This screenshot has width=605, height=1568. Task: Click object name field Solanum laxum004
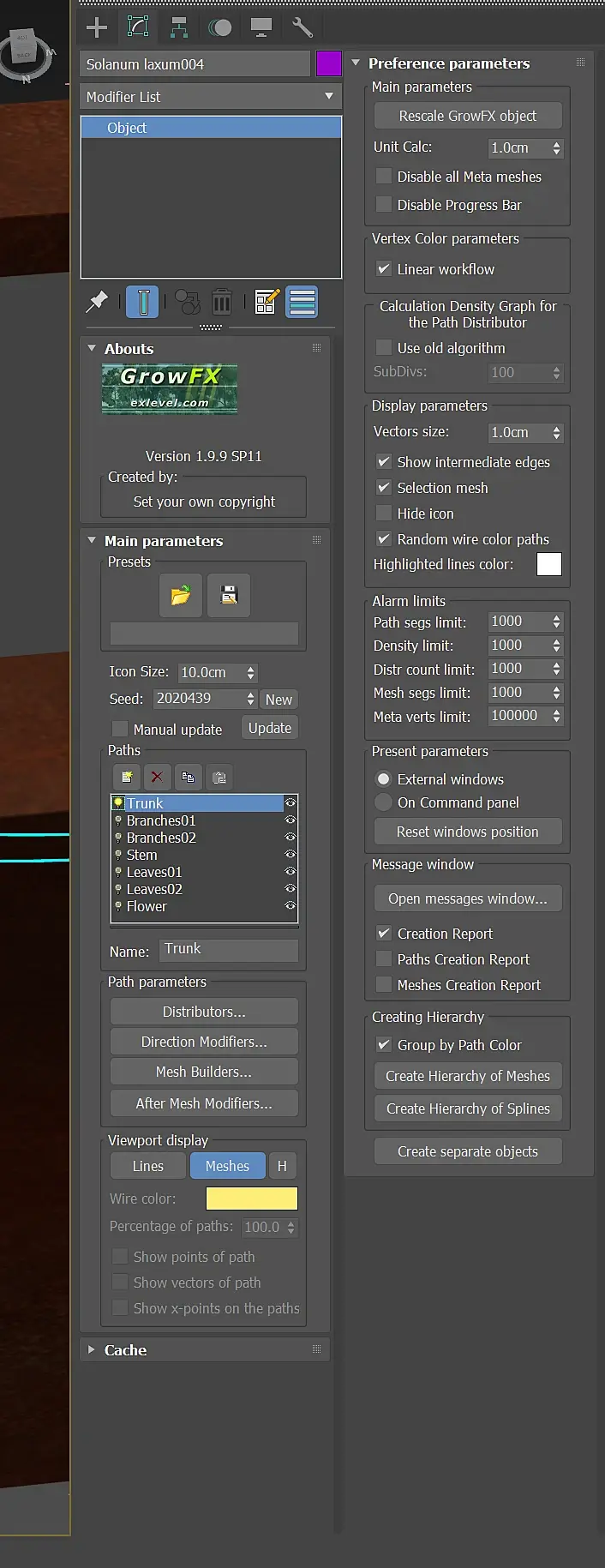click(x=195, y=64)
